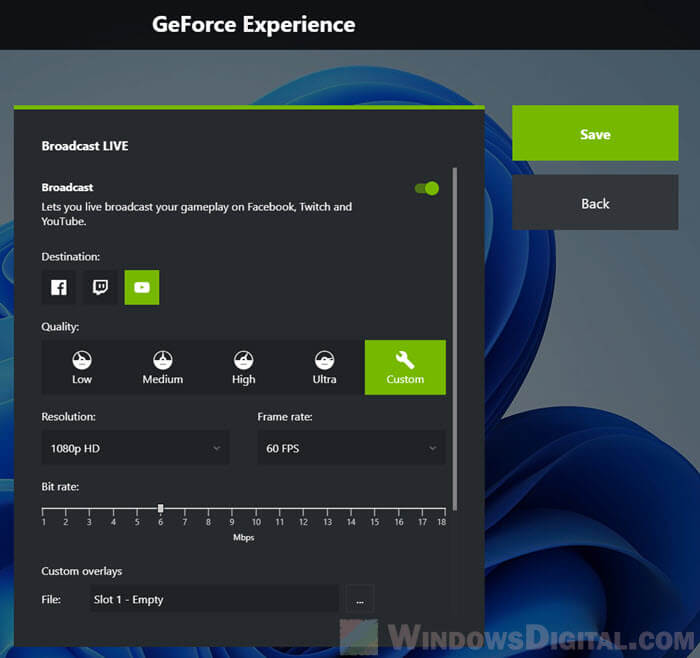Select the Custom quality wrench option
This screenshot has height=658, width=700.
[405, 367]
